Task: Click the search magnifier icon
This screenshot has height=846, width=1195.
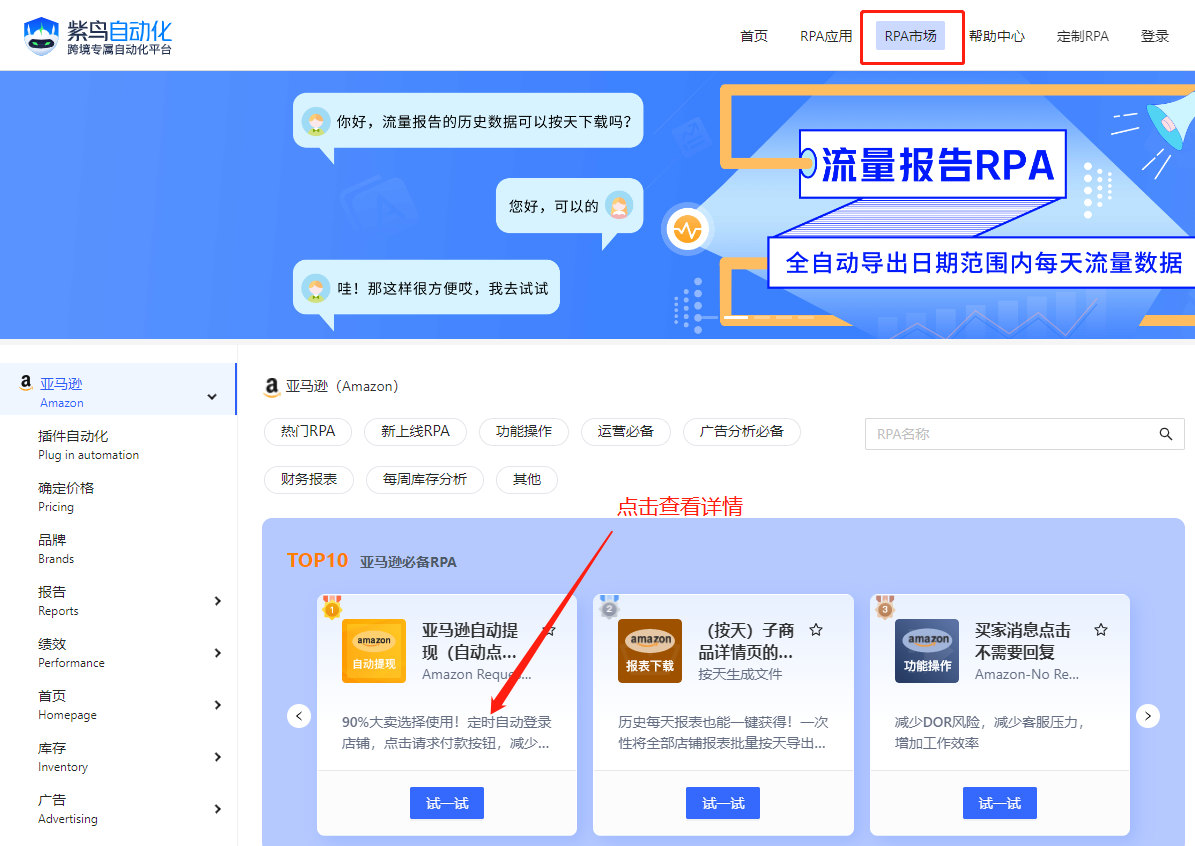Action: [1165, 434]
